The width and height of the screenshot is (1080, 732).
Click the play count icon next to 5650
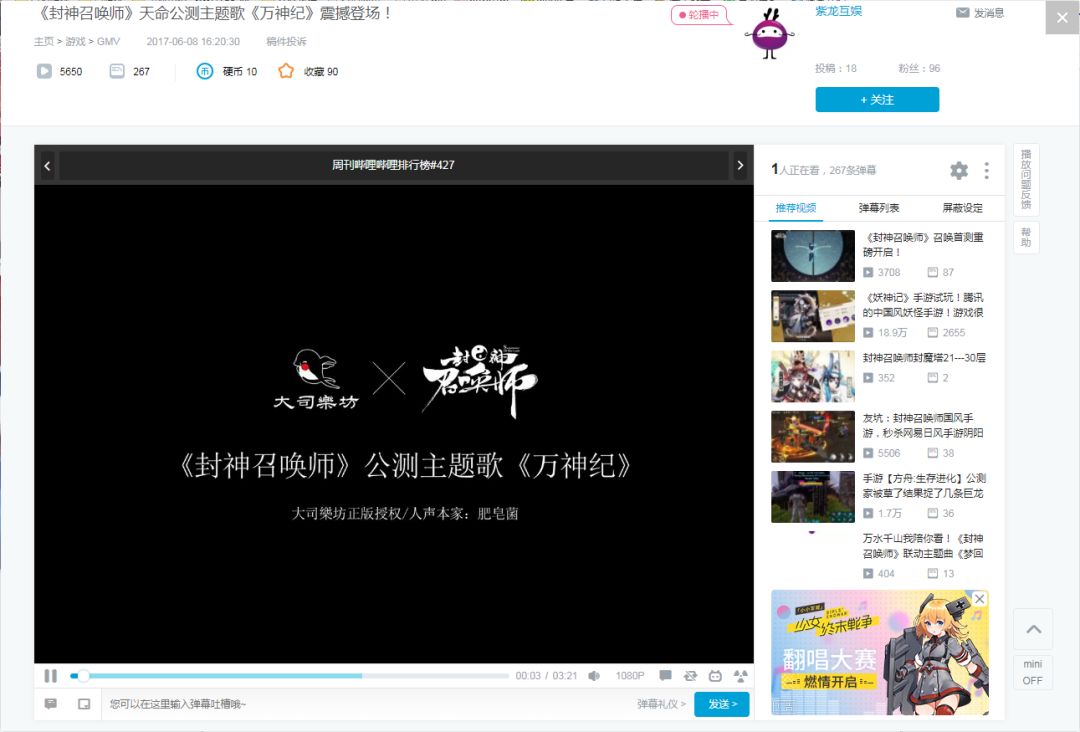[44, 71]
